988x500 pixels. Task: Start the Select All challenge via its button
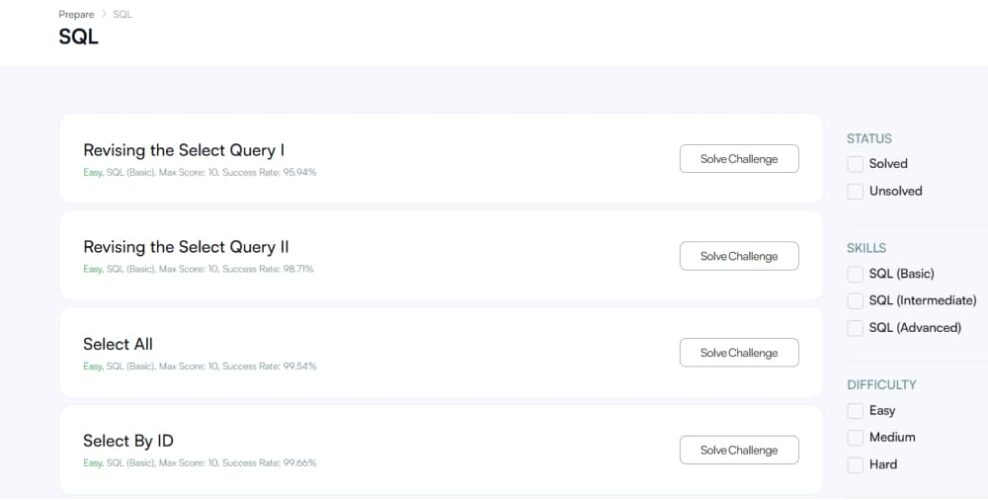tap(739, 353)
